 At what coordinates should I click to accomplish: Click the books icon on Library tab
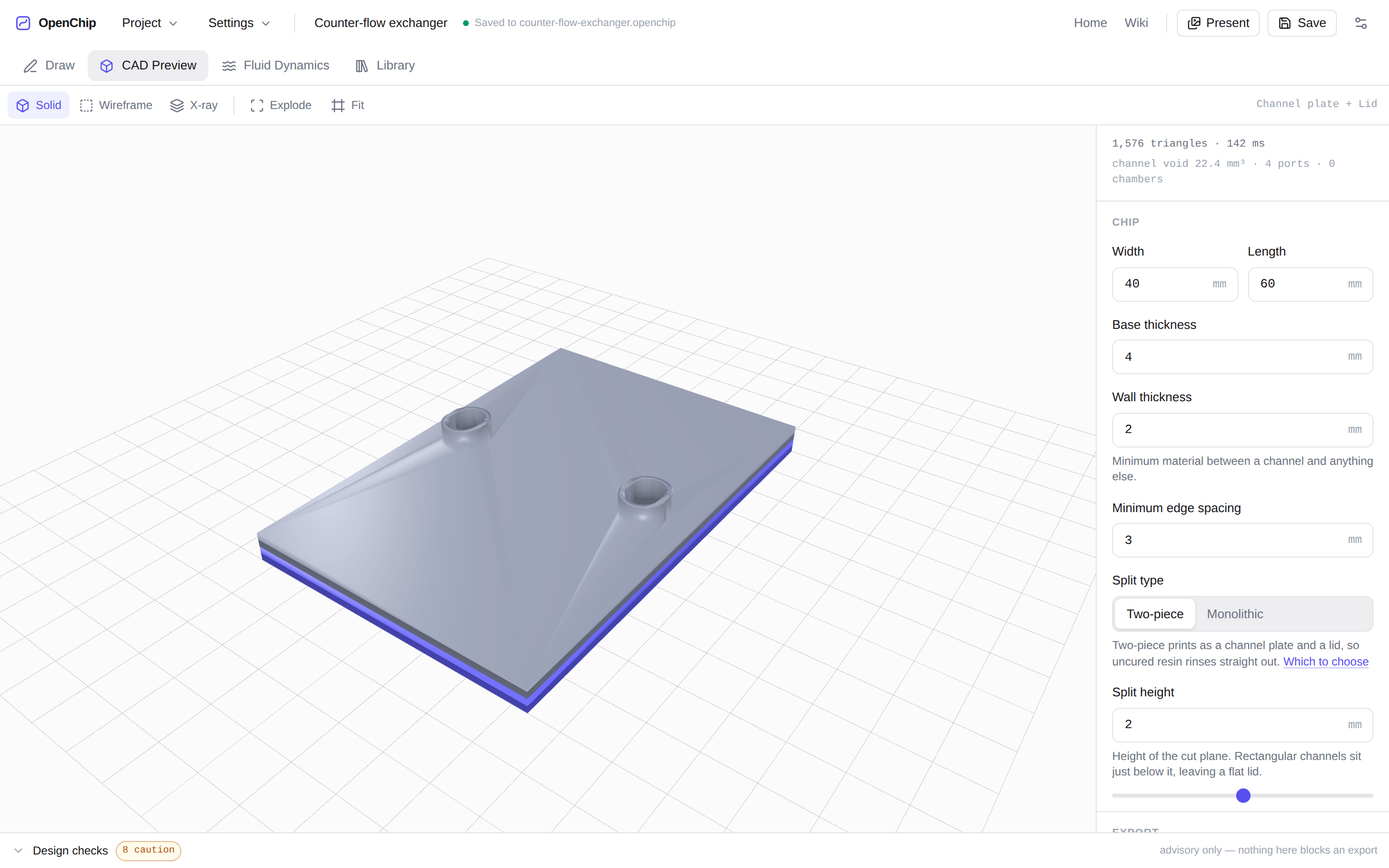[x=362, y=66]
